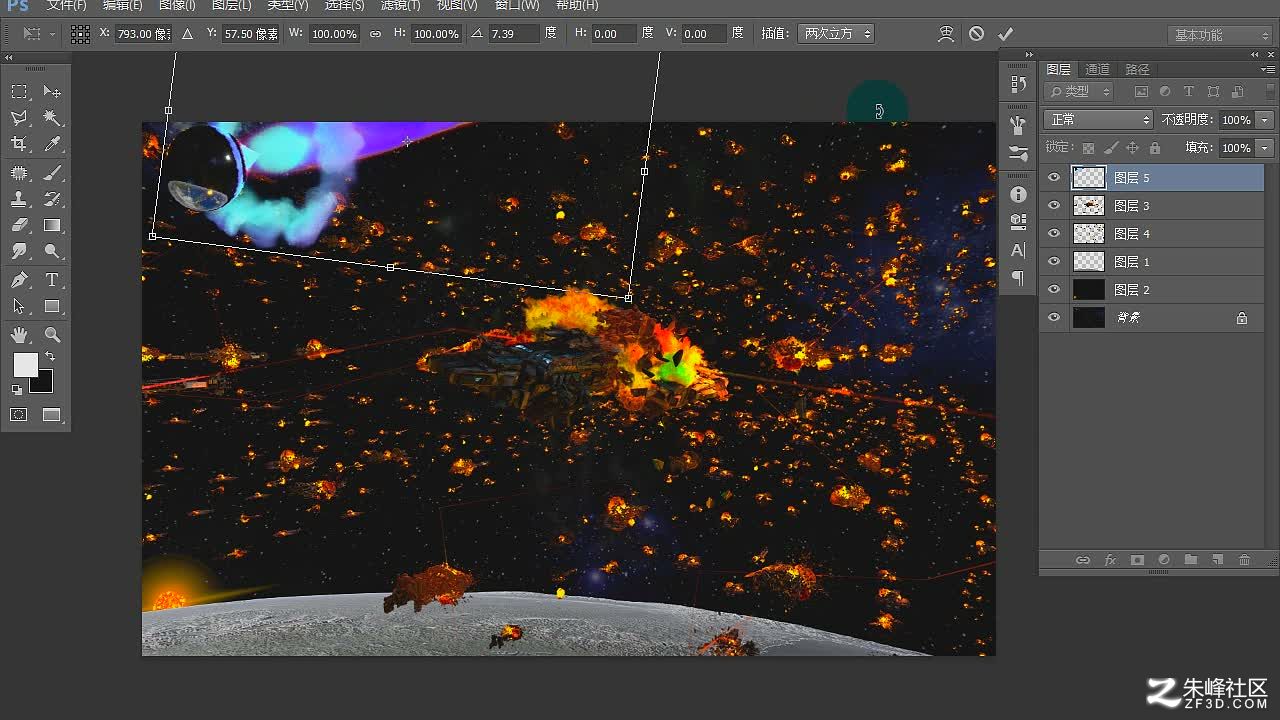The image size is (1280, 720).
Task: Select the Clone Stamp tool
Action: pyautogui.click(x=19, y=199)
